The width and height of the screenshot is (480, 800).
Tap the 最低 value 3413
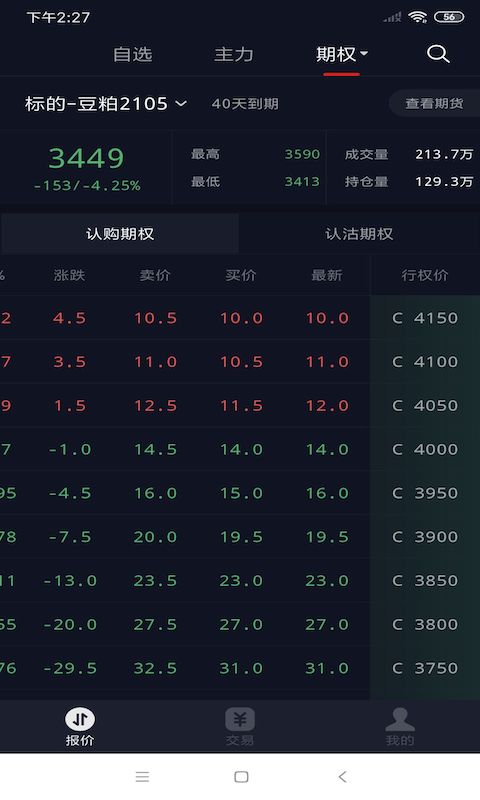tap(302, 182)
